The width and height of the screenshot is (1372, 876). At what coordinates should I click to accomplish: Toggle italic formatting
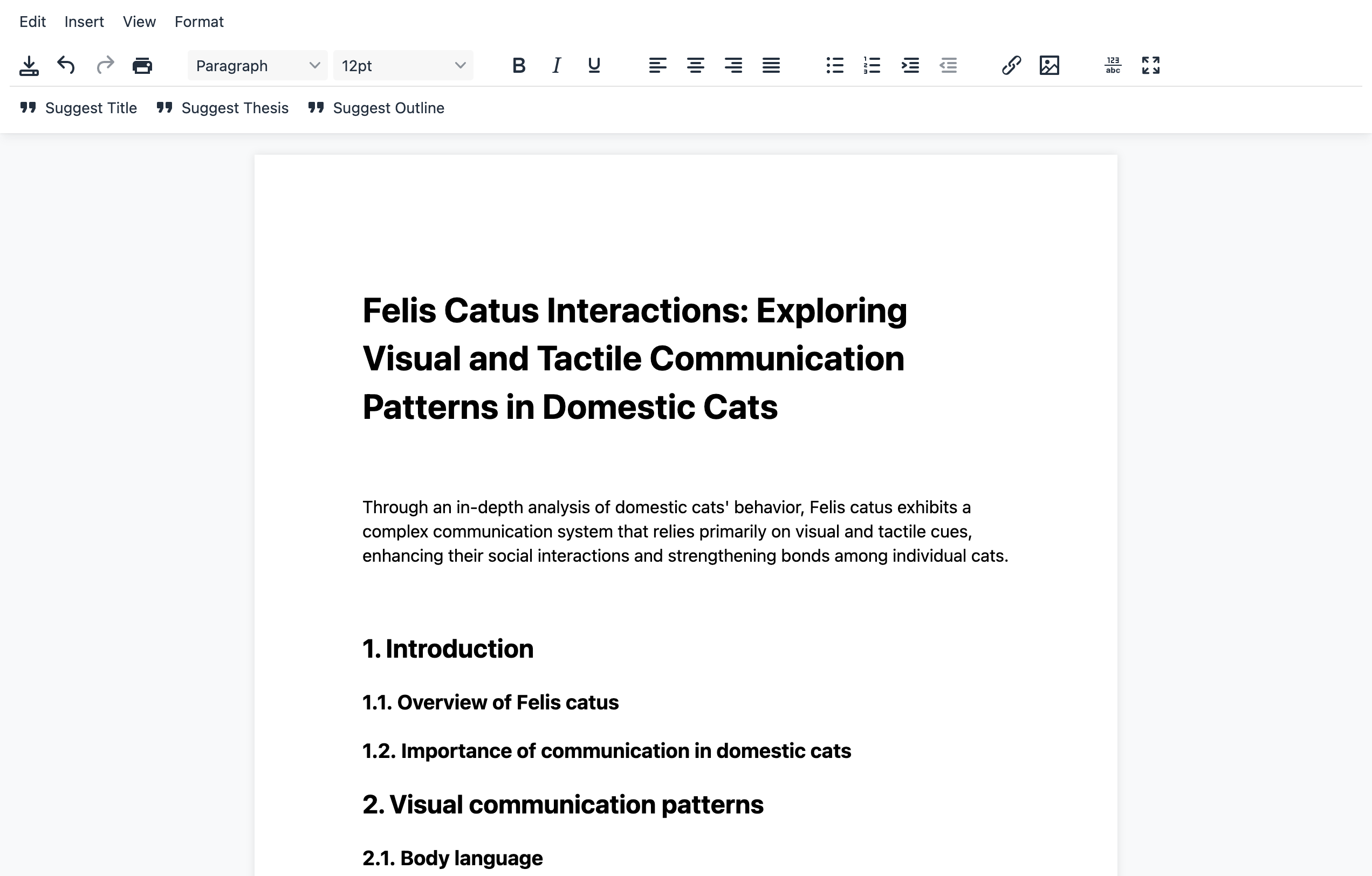(x=556, y=66)
